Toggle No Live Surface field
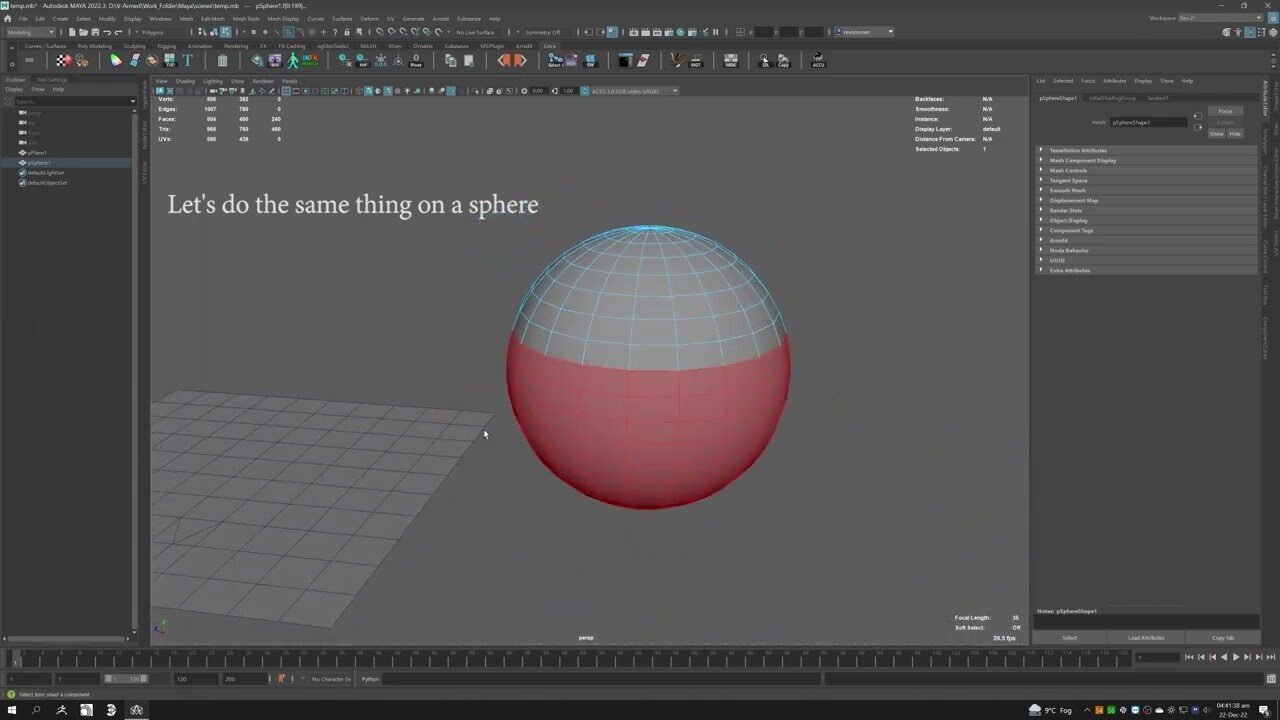1280x720 pixels. pos(476,32)
